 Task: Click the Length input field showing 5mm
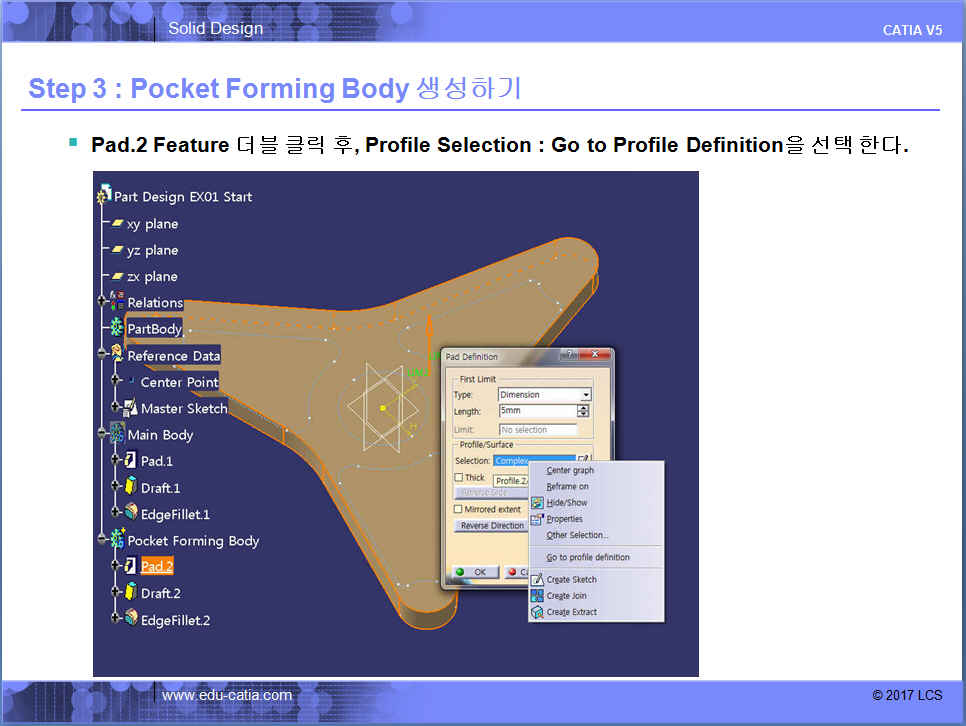pyautogui.click(x=536, y=411)
